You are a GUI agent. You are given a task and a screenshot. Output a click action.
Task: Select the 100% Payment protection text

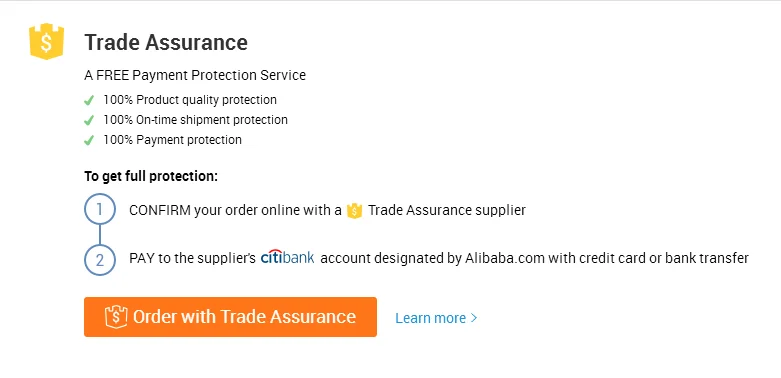point(172,139)
